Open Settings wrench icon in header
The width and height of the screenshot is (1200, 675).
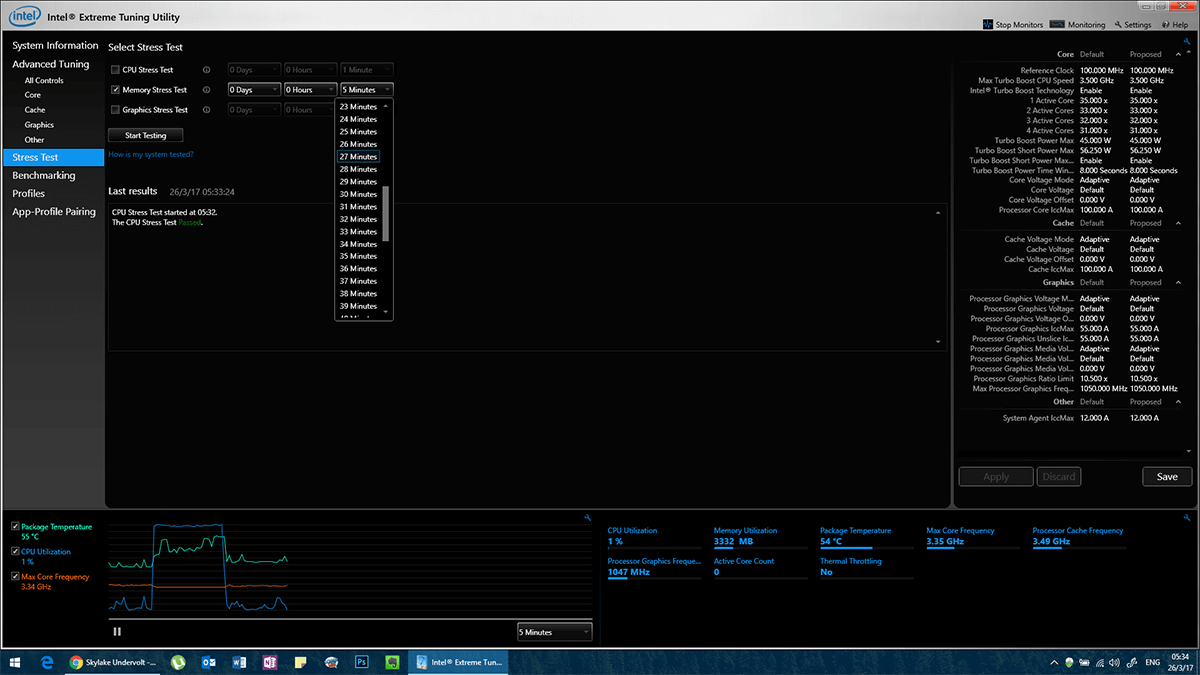pyautogui.click(x=1118, y=24)
